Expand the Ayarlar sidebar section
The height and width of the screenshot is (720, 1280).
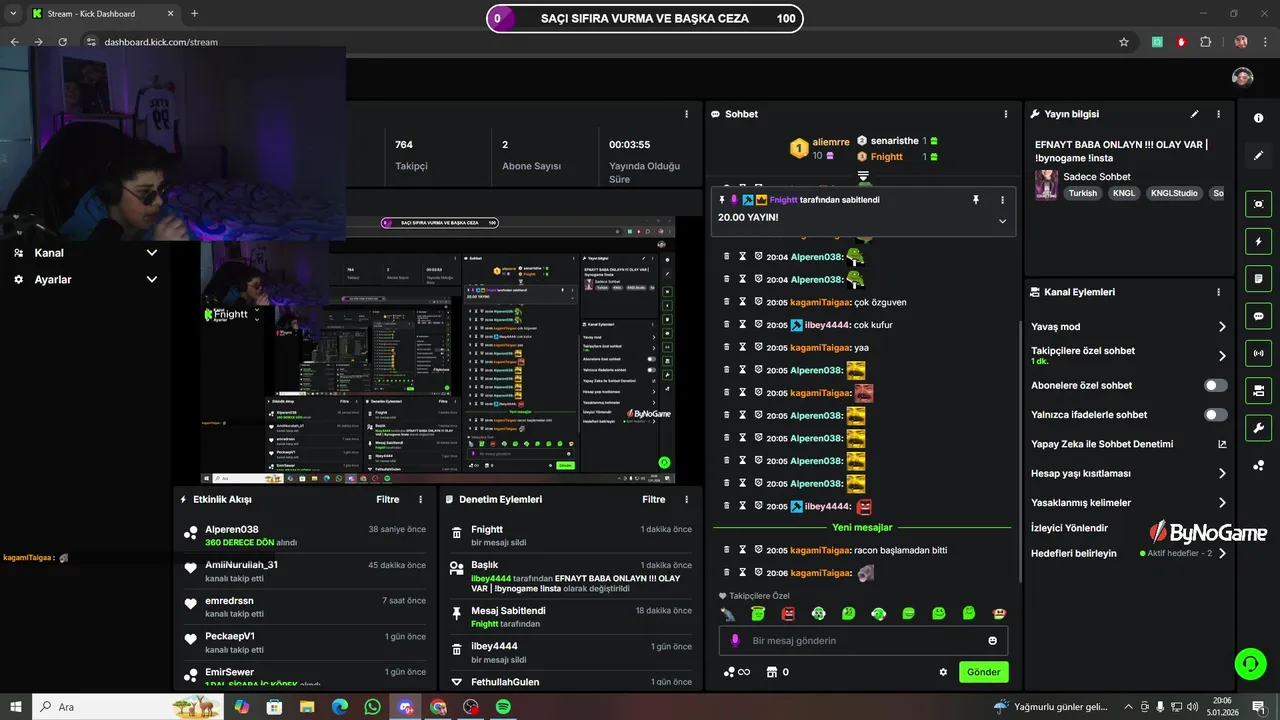point(85,280)
